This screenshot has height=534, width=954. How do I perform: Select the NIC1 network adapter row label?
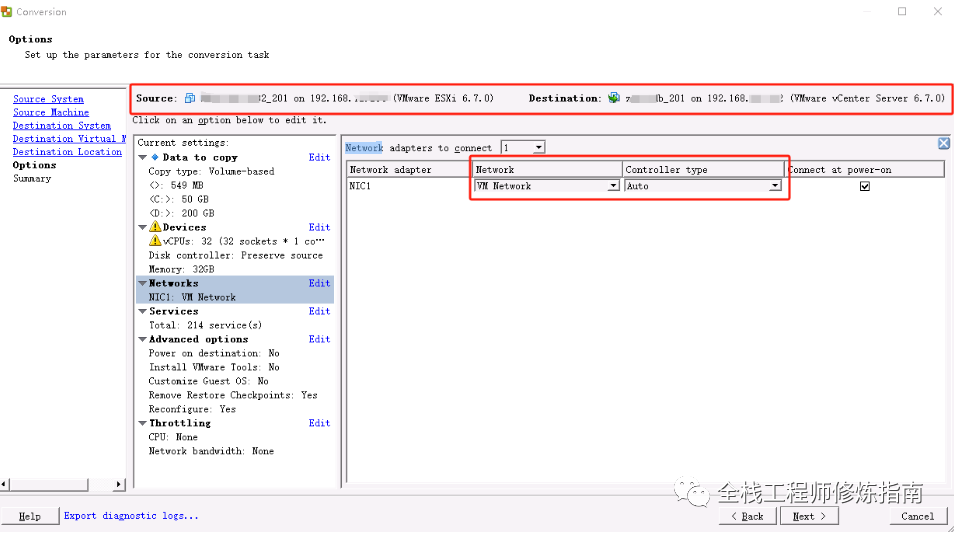tap(360, 186)
